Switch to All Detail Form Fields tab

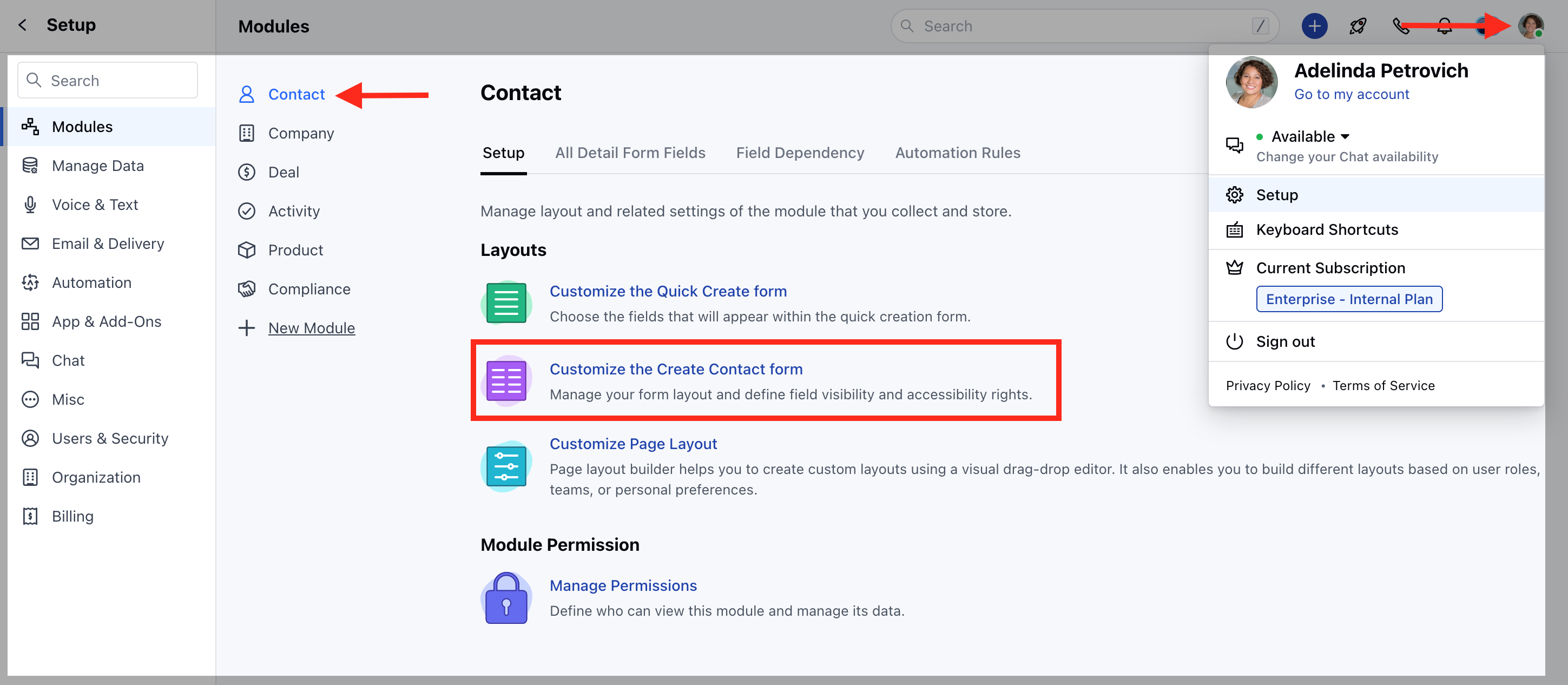coord(629,153)
